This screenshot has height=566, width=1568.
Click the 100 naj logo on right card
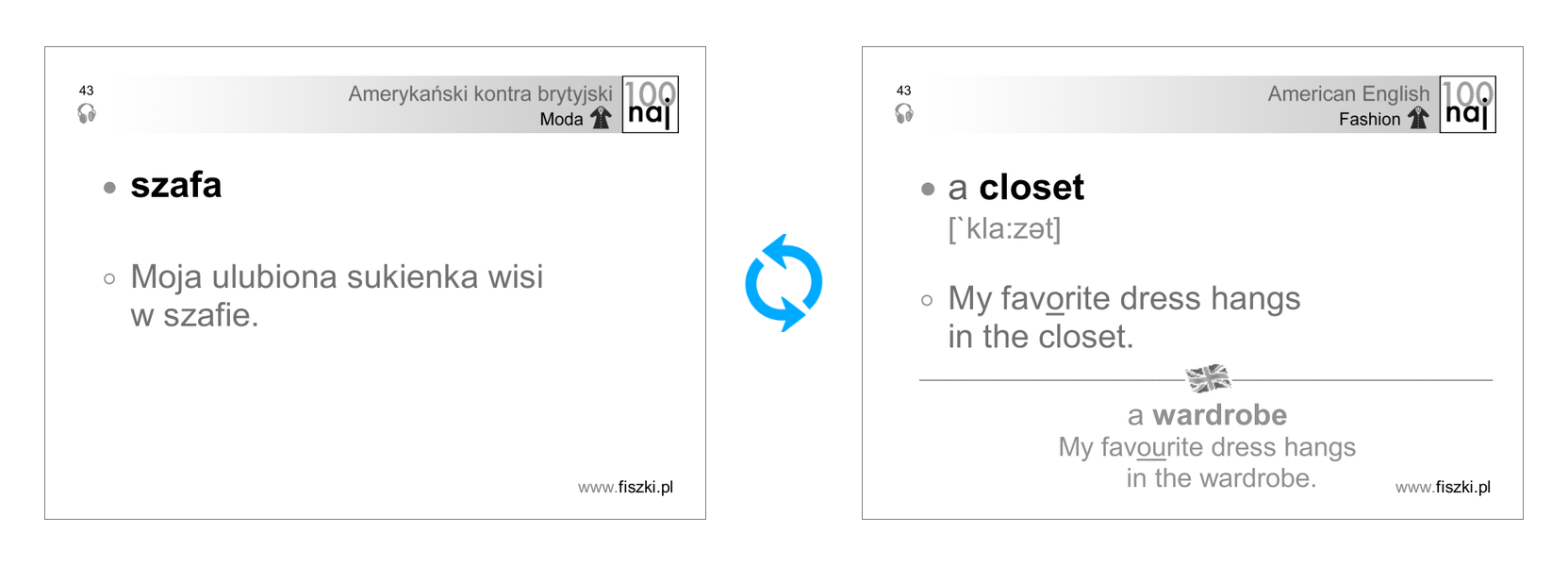coord(1468,104)
